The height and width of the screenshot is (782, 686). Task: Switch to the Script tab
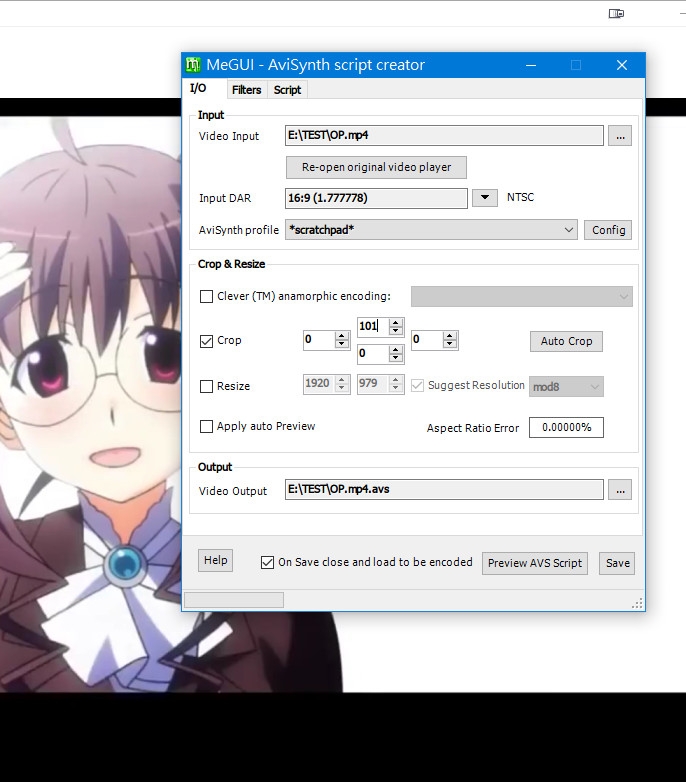pos(287,90)
